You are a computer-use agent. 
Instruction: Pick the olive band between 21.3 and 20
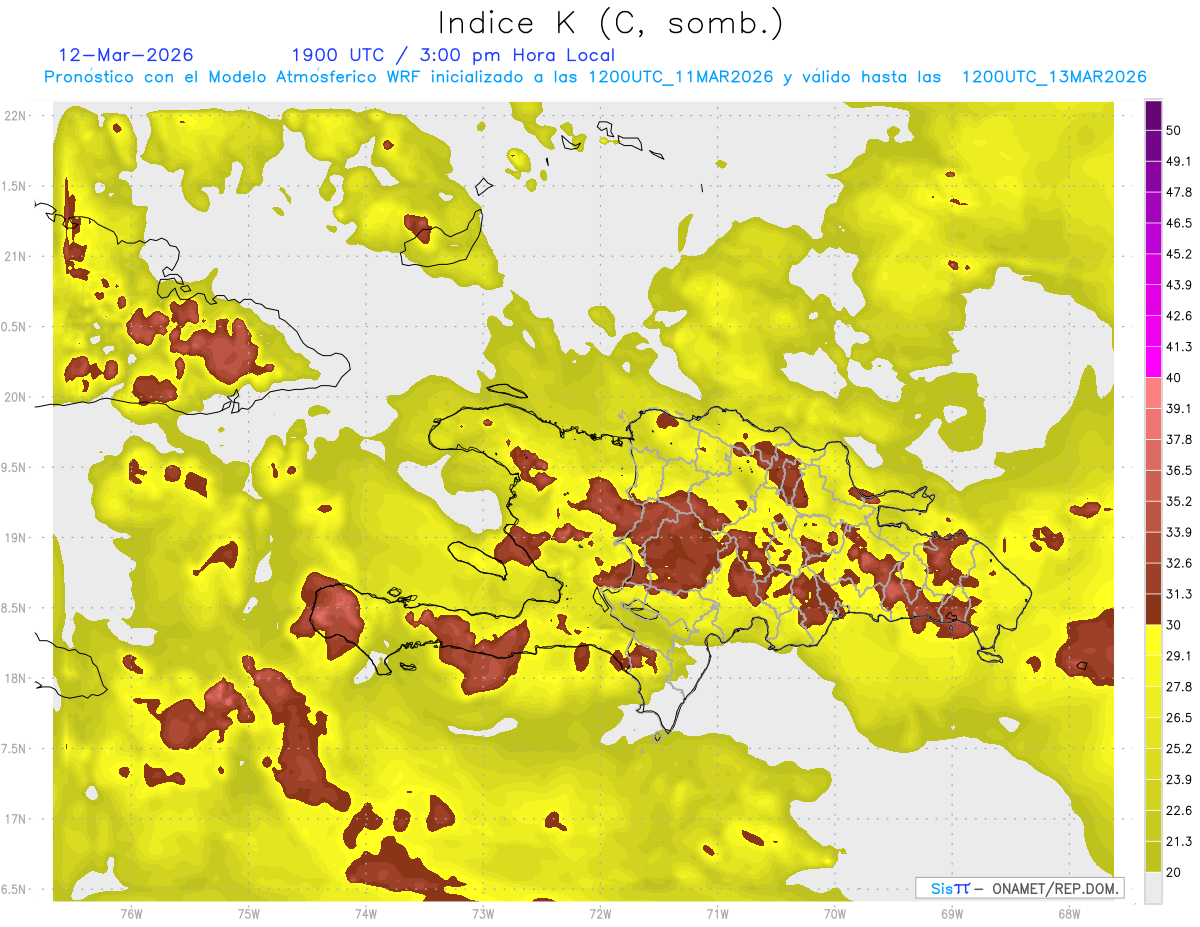(1153, 857)
